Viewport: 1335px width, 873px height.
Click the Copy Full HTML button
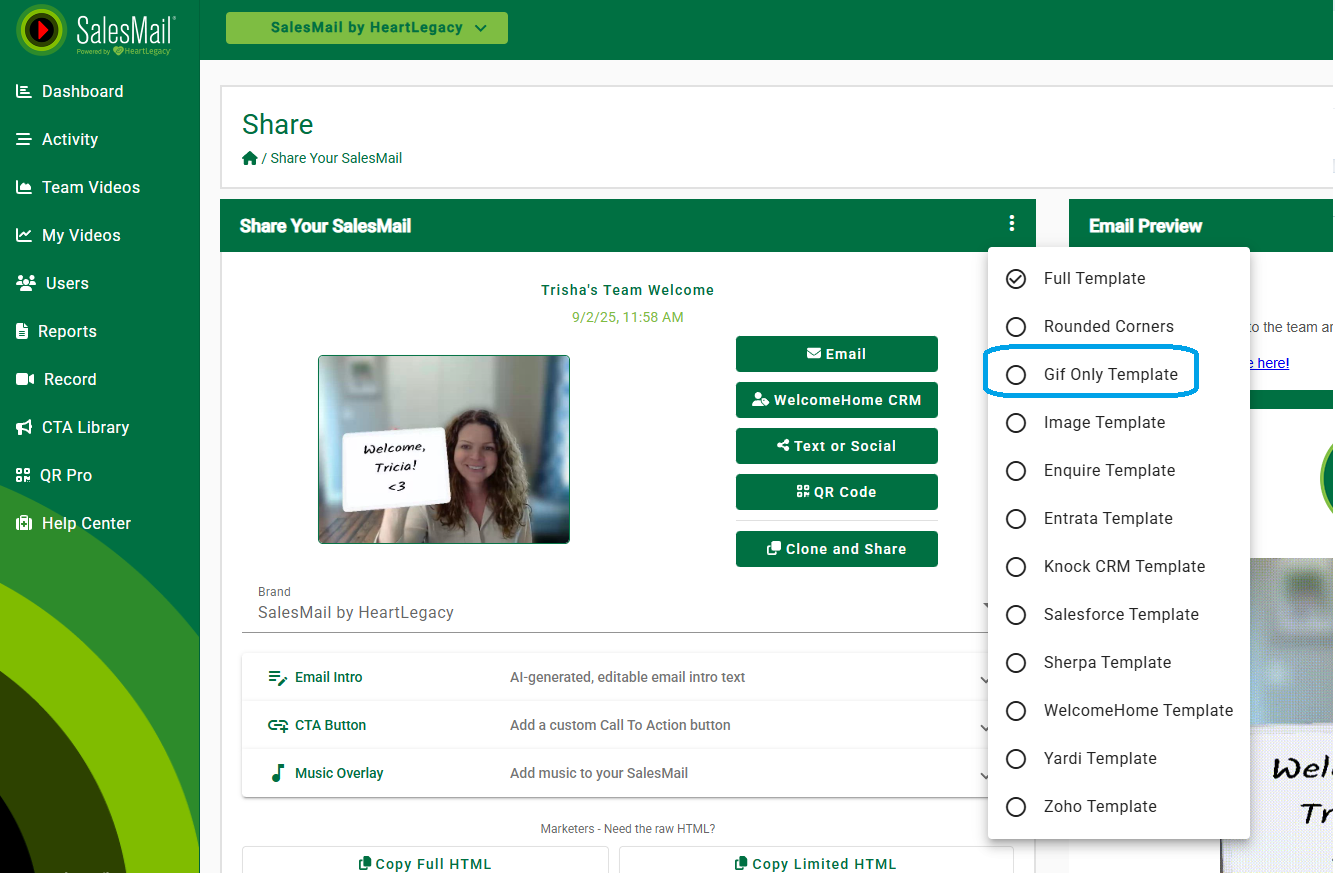pyautogui.click(x=425, y=863)
